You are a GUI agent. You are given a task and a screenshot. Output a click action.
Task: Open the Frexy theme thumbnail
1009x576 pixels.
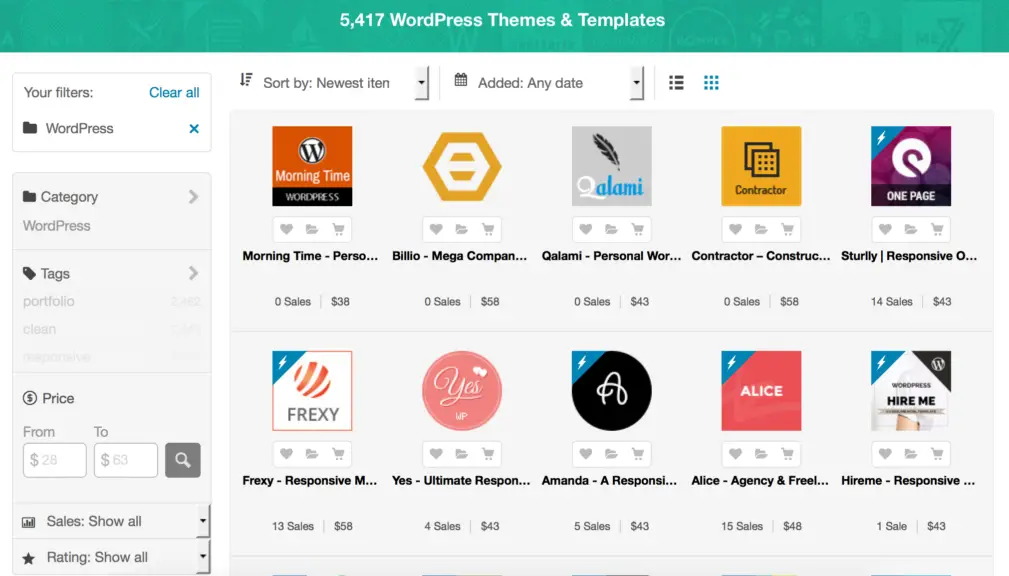click(x=312, y=391)
